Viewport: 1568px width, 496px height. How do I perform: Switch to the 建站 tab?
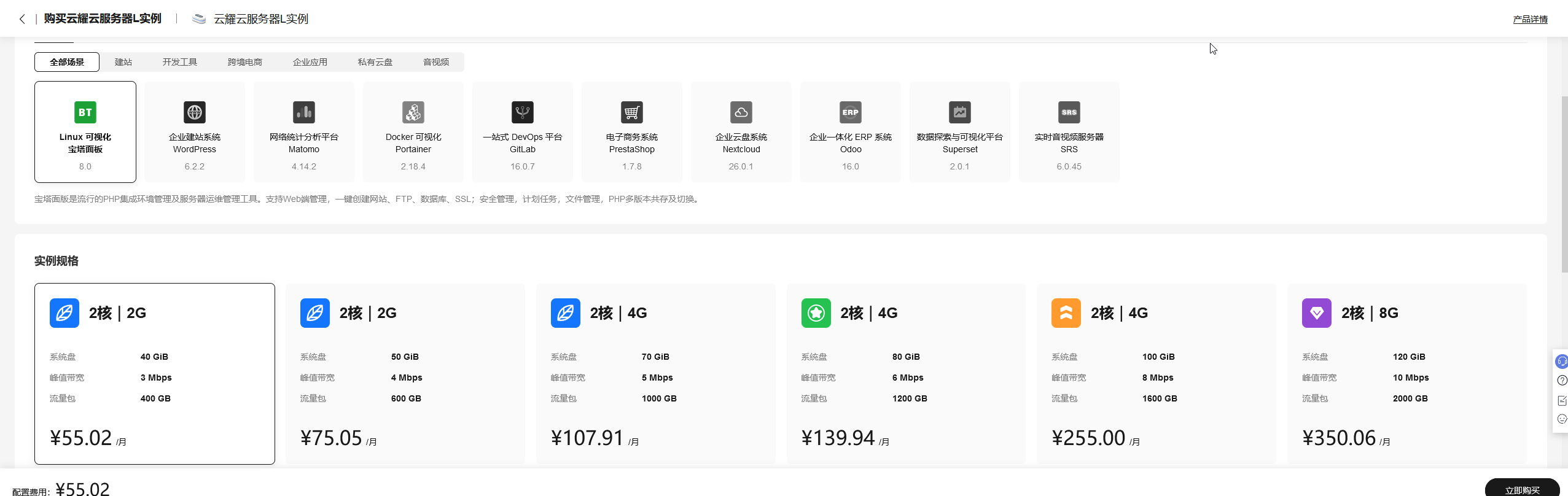pos(123,62)
